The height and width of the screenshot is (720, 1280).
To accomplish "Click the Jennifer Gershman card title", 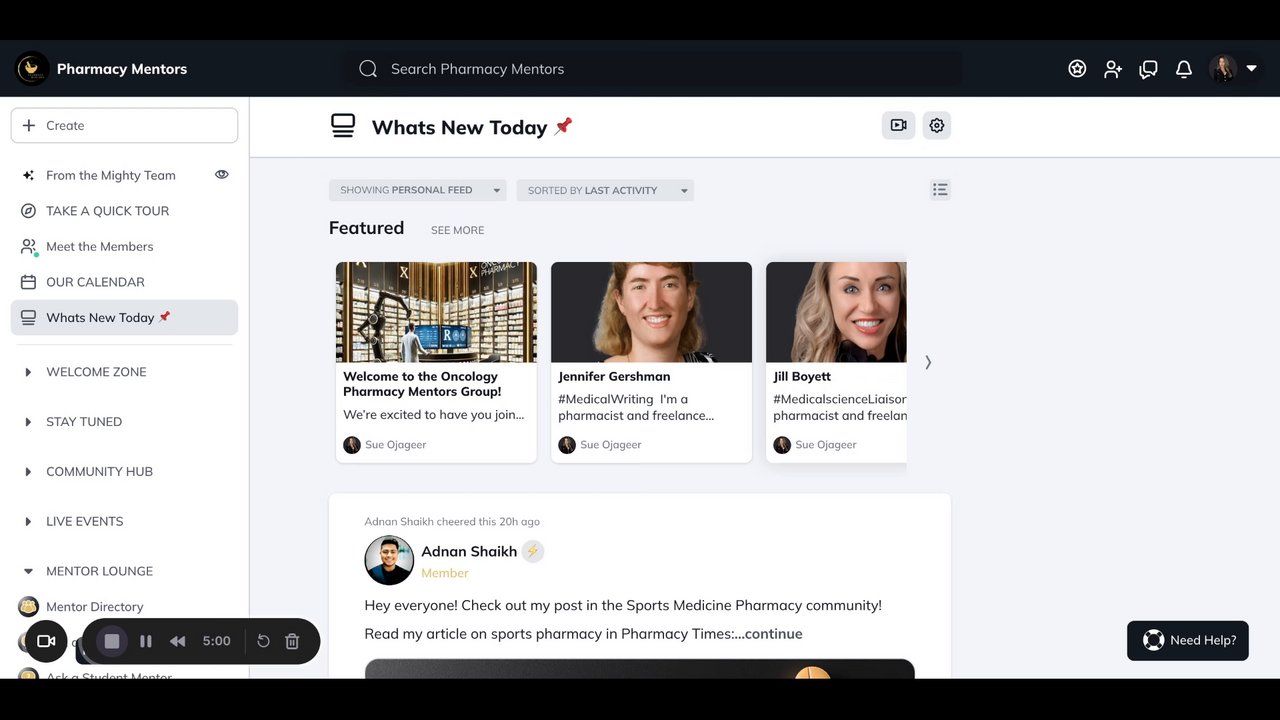I will (614, 377).
